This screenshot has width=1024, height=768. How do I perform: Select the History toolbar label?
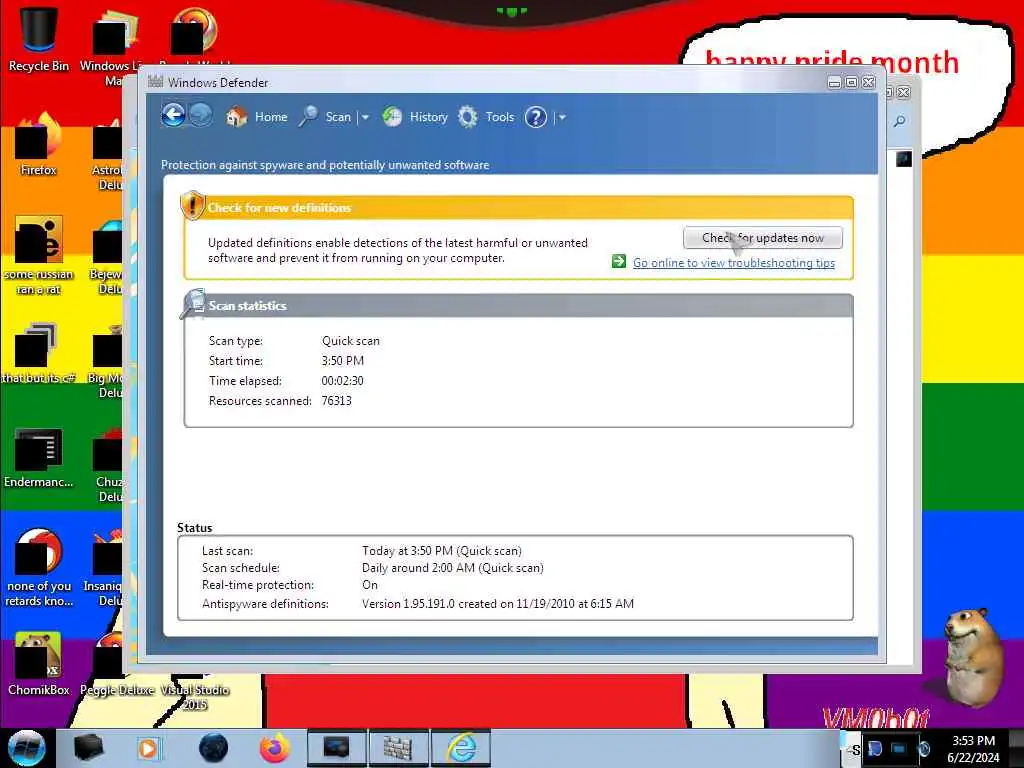(x=428, y=117)
